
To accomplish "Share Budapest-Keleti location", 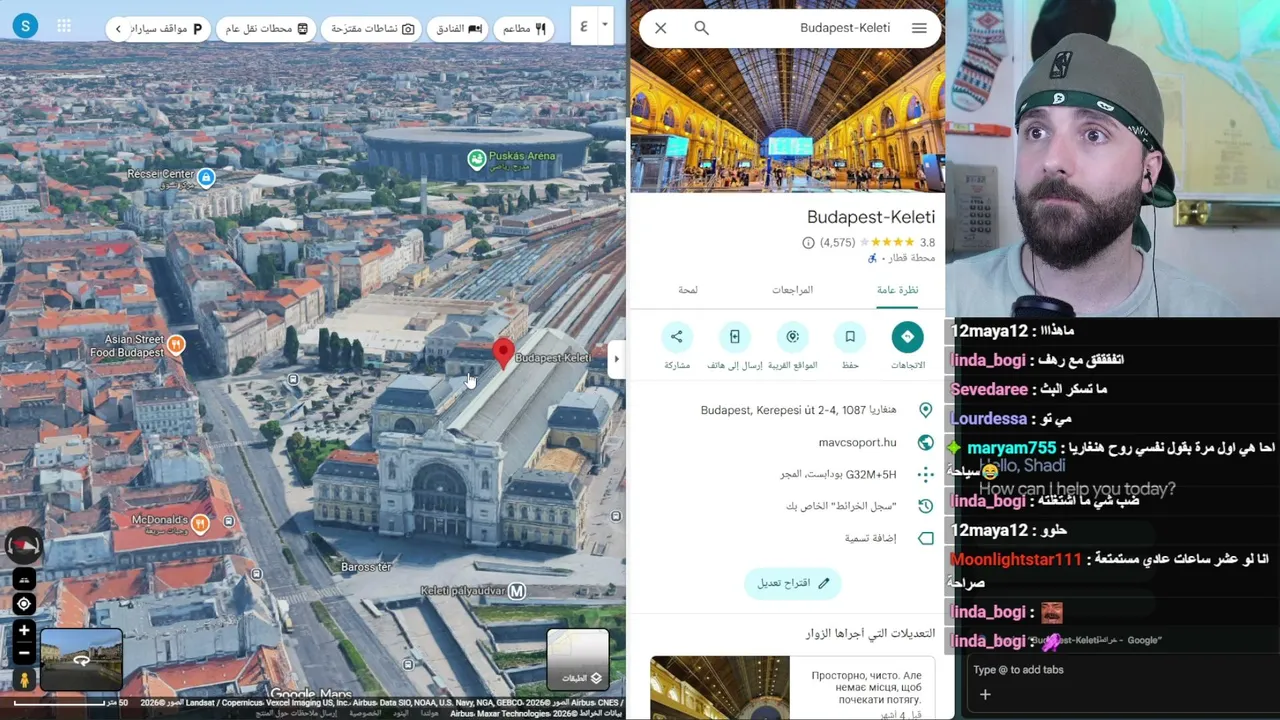I will 677,337.
